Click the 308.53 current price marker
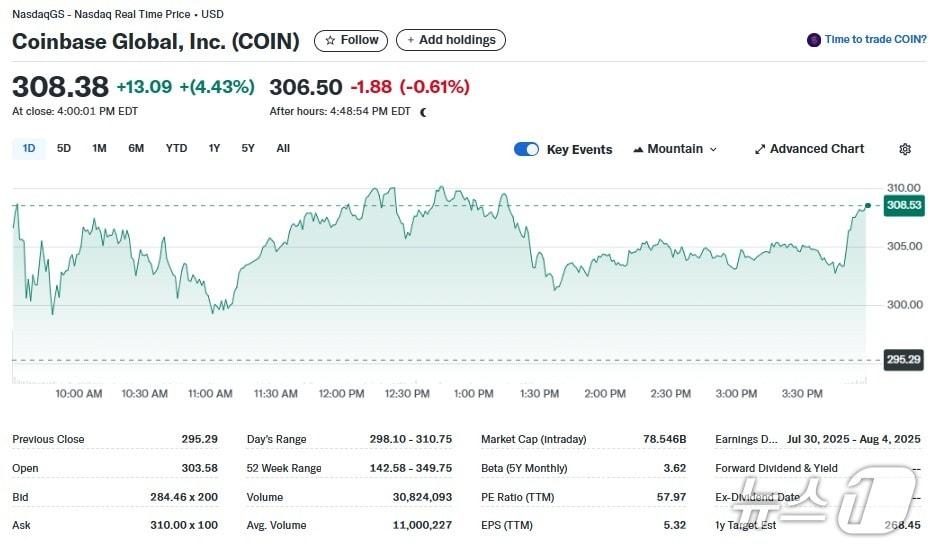Screen dimensions: 930x548 [903, 205]
